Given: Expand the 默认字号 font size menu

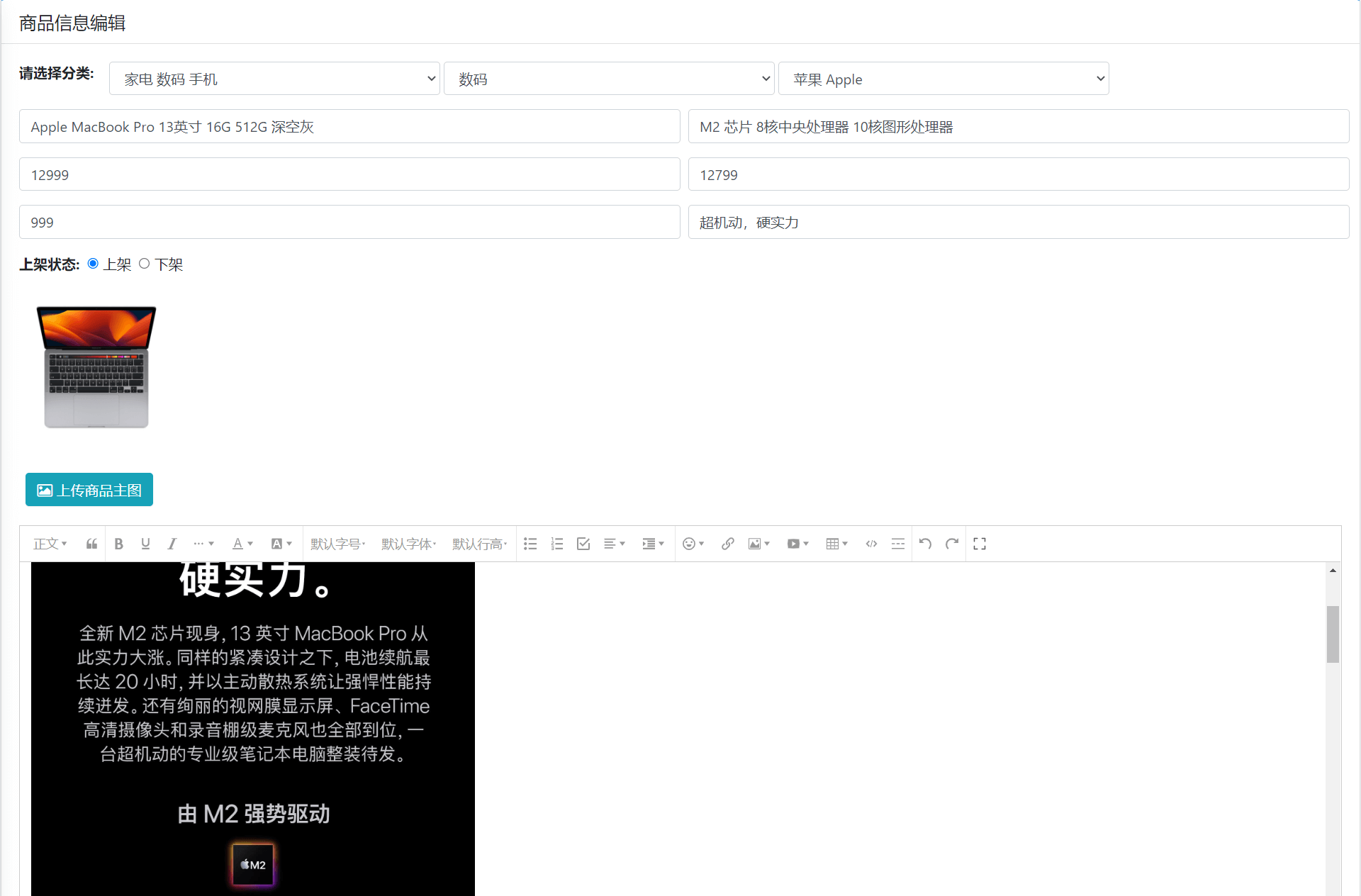Looking at the screenshot, I should [338, 544].
